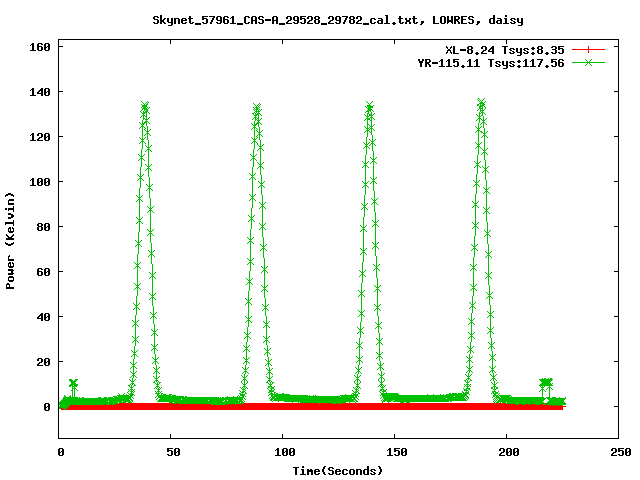This screenshot has width=640, height=480.
Task: Click the Time(Seconds) x-axis label
Action: pos(338,471)
